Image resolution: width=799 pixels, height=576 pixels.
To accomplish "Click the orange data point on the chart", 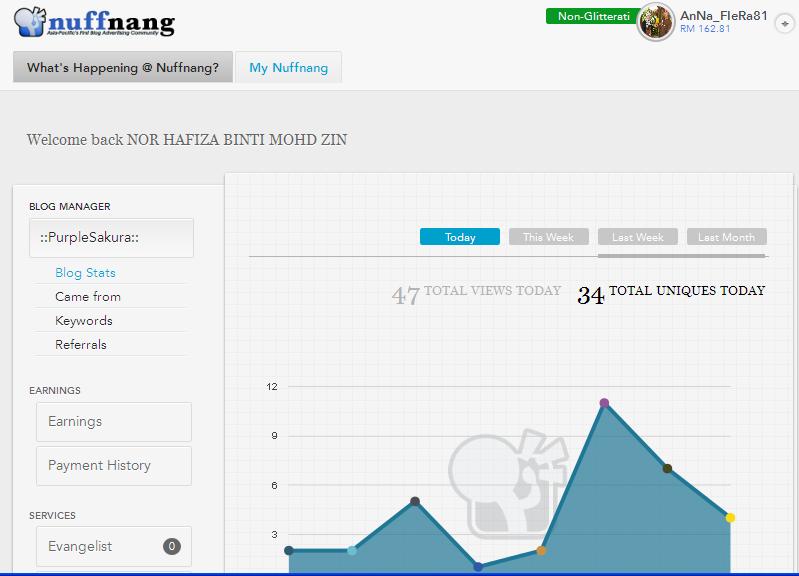I will (x=541, y=551).
